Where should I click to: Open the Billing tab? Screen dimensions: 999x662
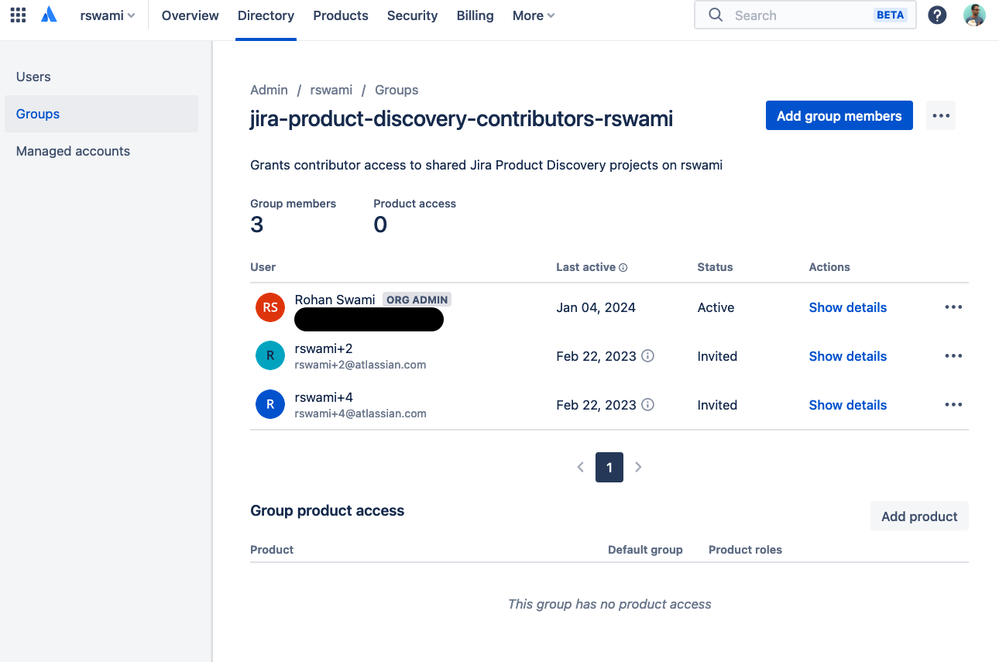(475, 15)
